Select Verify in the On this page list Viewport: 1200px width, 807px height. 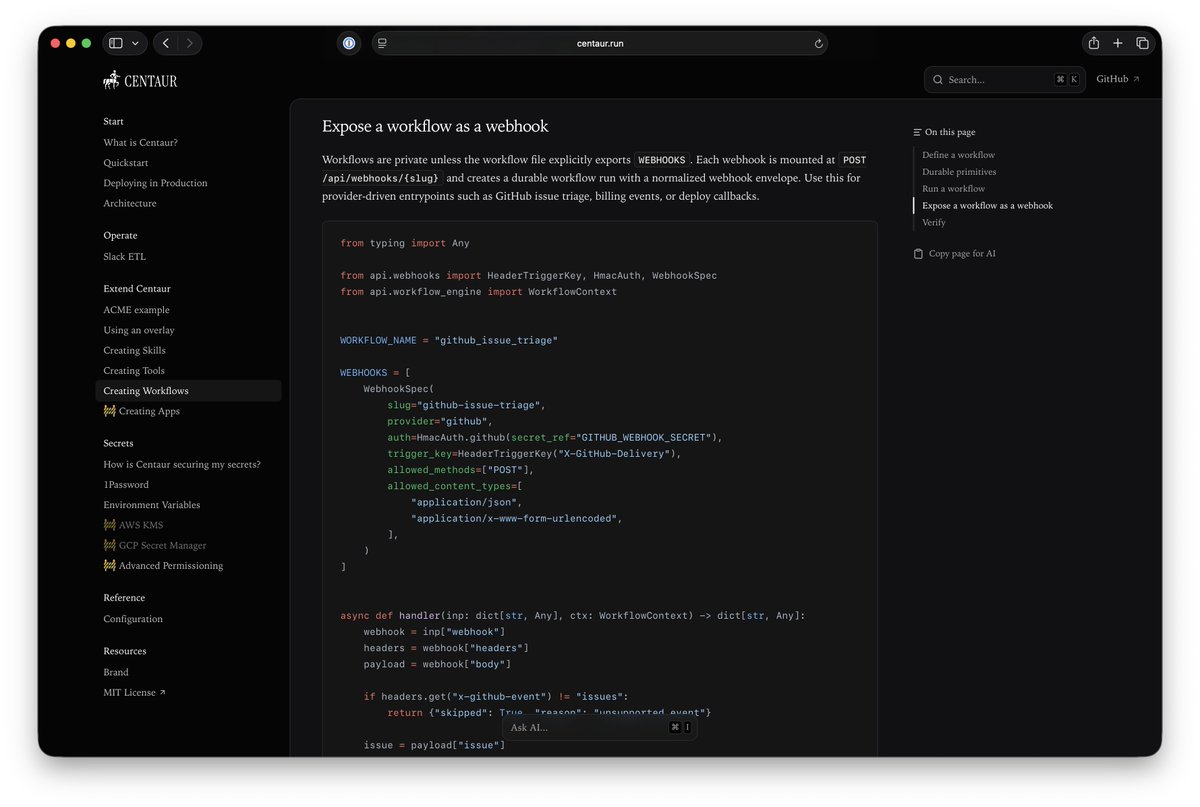[933, 222]
